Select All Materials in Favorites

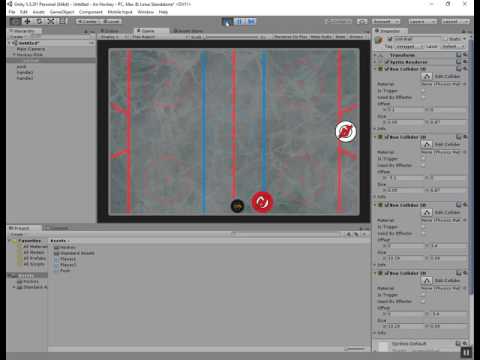coord(35,247)
